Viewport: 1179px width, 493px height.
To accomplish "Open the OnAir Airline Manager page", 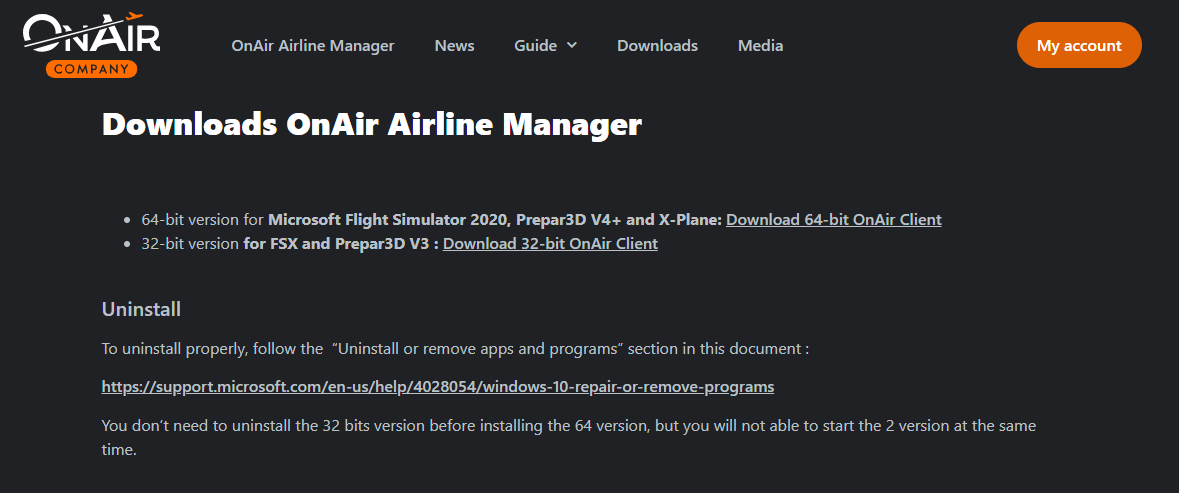I will tap(313, 46).
